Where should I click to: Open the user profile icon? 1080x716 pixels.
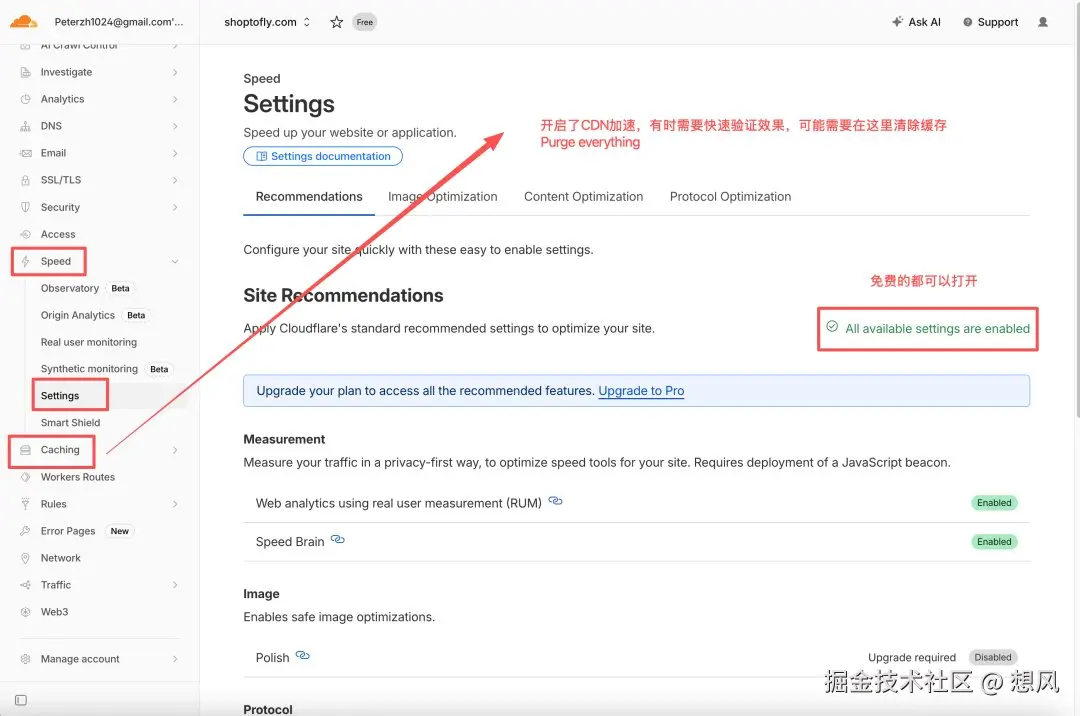click(1043, 22)
